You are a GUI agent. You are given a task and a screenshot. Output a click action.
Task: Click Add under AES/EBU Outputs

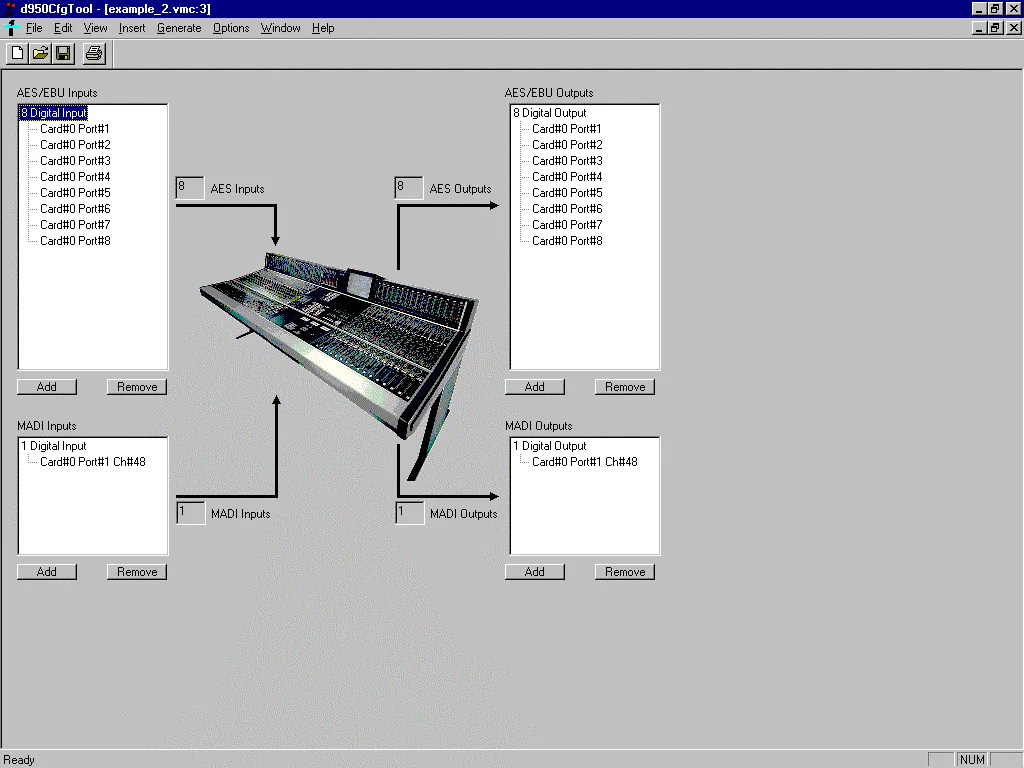(x=535, y=387)
